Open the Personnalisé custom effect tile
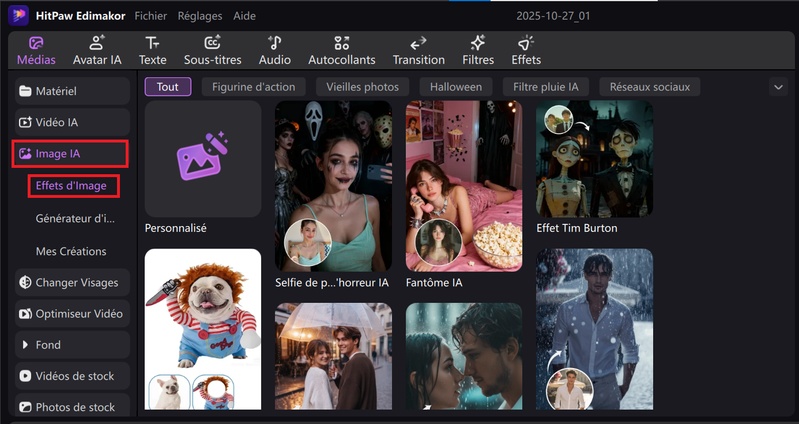Viewport: 799px width, 424px height. click(x=203, y=159)
